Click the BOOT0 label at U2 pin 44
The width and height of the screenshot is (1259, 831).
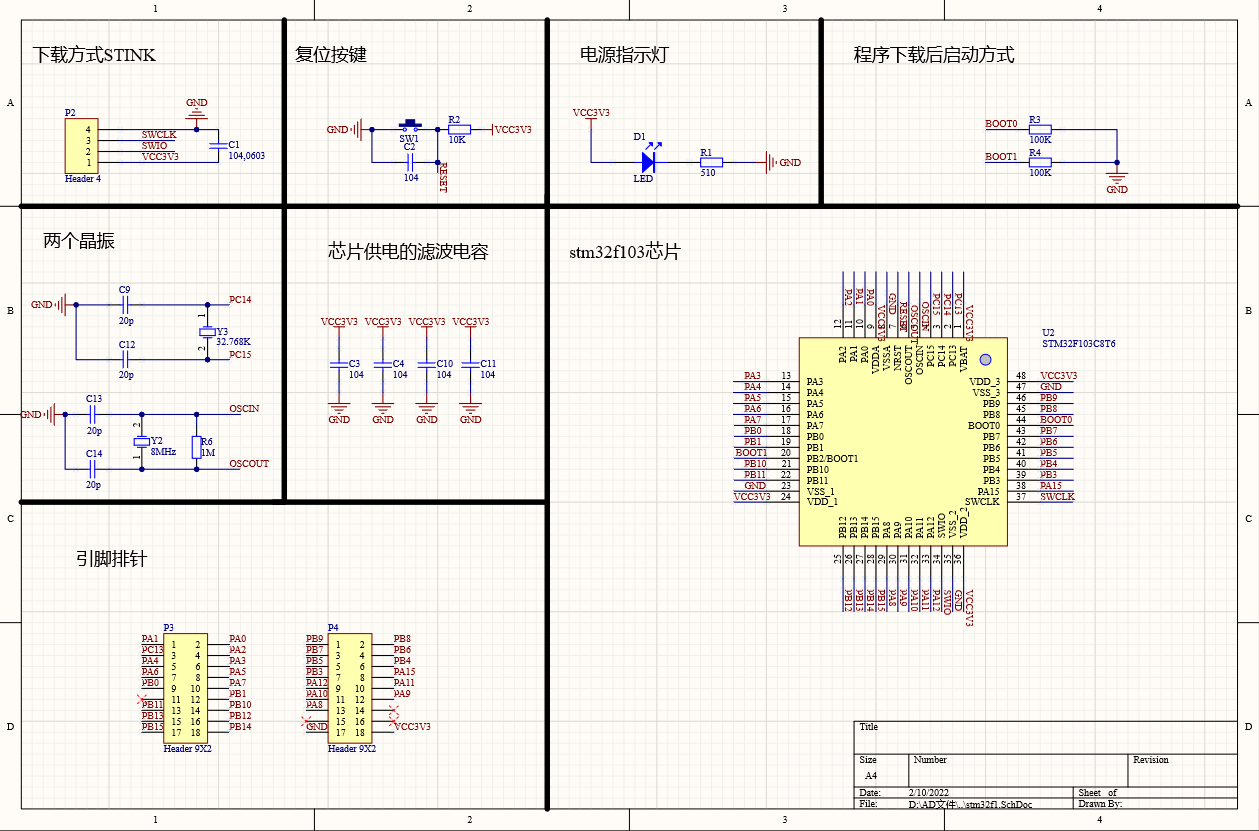1056,420
